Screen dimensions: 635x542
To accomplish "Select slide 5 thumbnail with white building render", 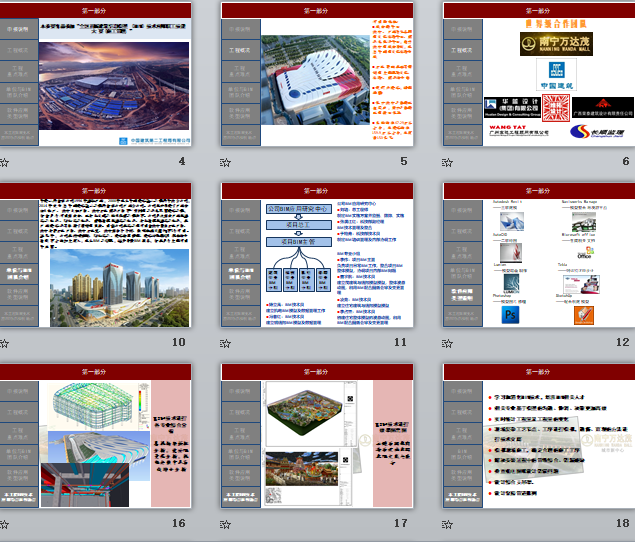I will [x=317, y=74].
